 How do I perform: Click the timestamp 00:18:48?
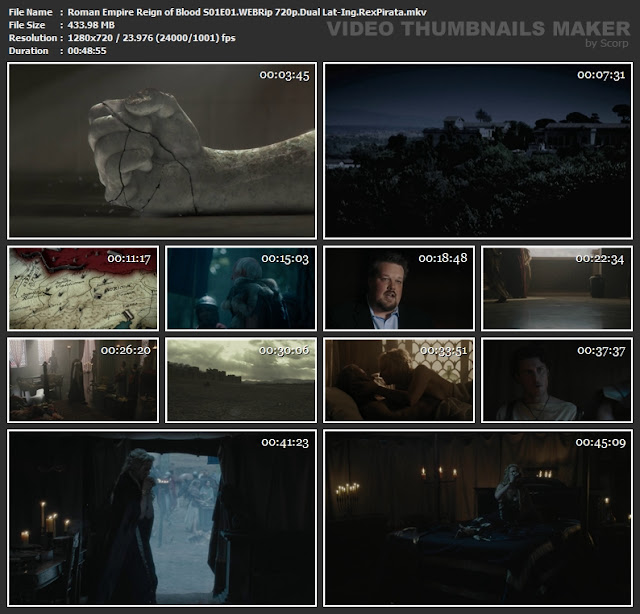(x=443, y=258)
